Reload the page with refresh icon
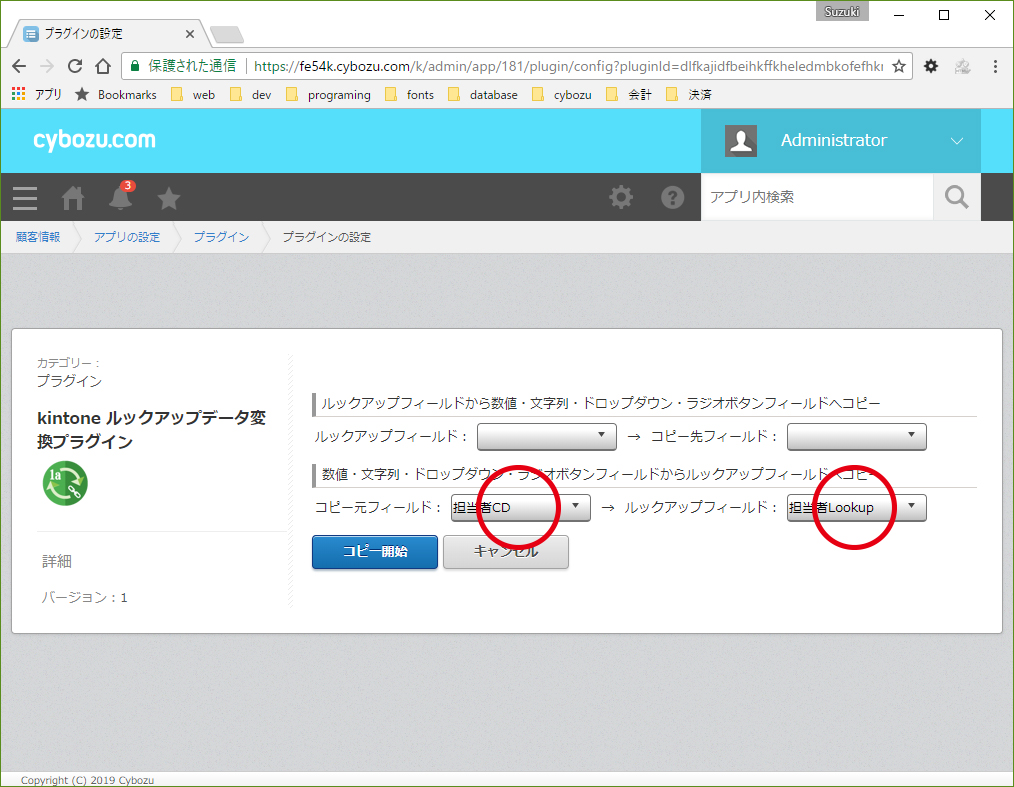 [x=75, y=66]
